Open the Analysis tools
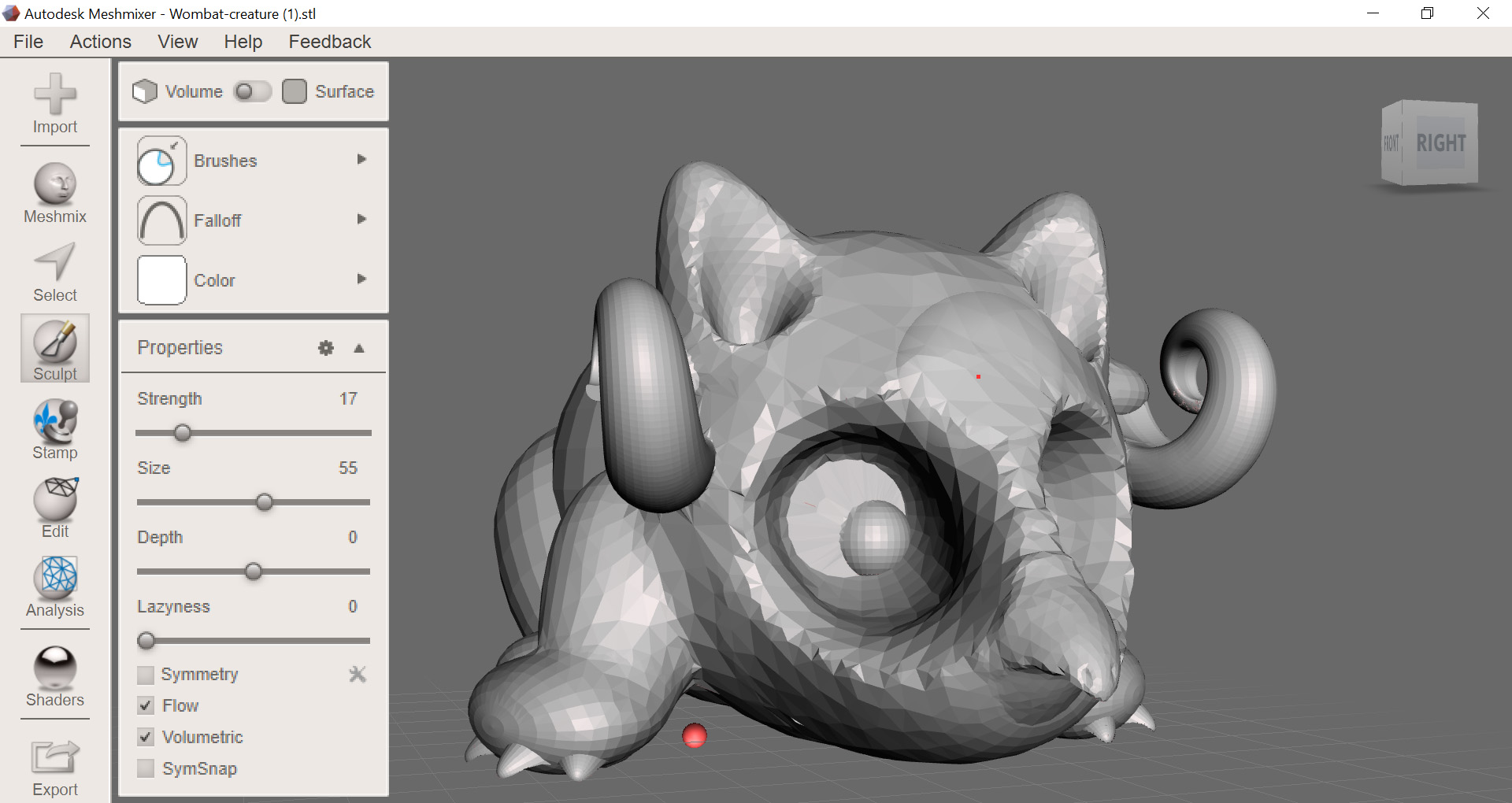The height and width of the screenshot is (803, 1512). click(x=54, y=584)
